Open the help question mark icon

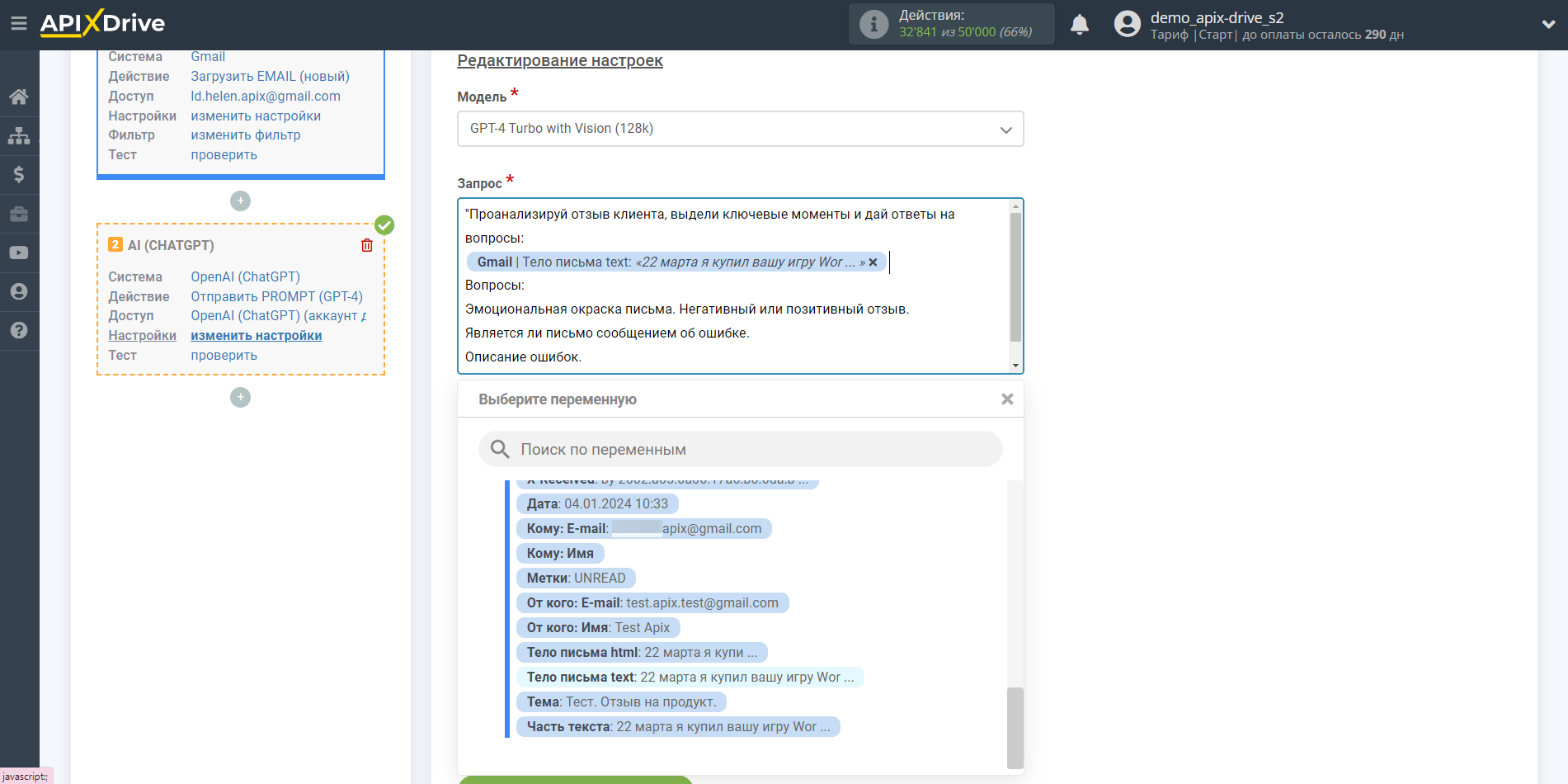point(19,330)
